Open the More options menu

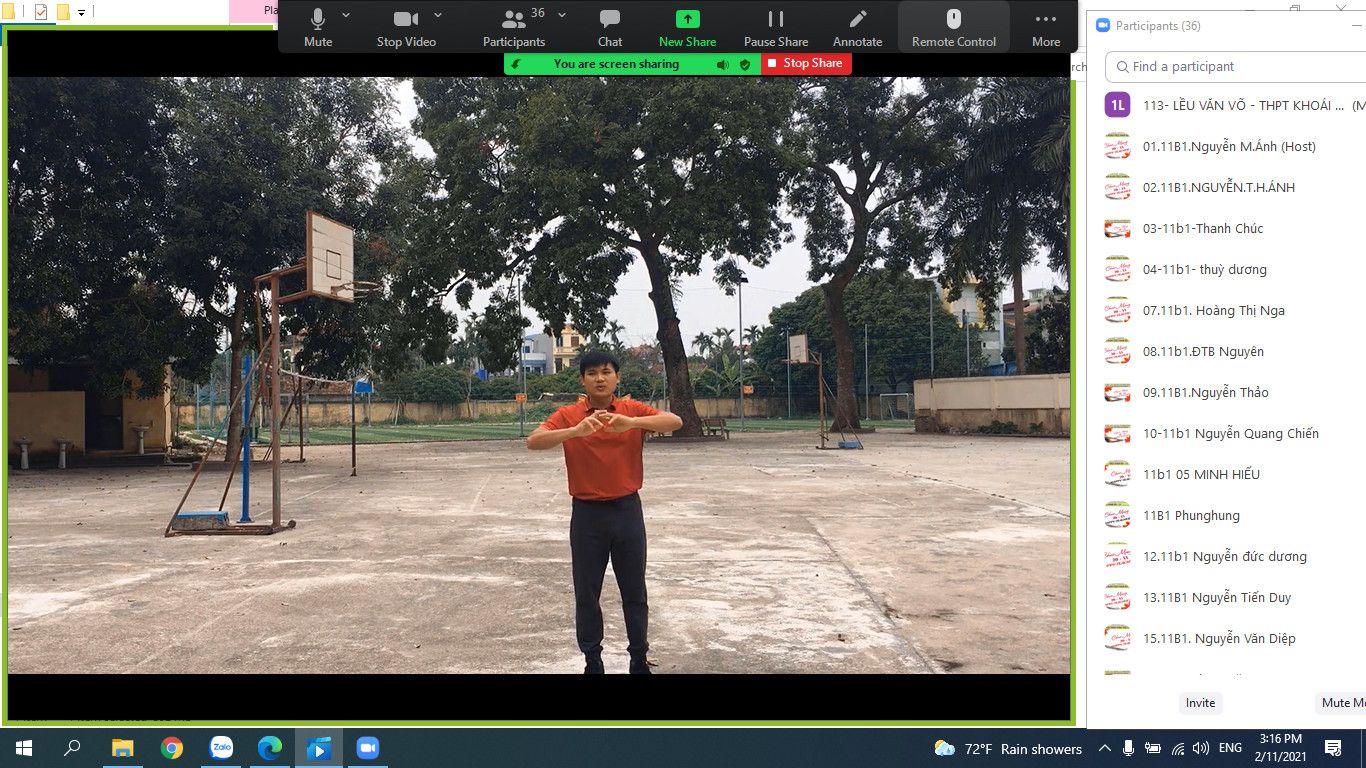(1046, 27)
